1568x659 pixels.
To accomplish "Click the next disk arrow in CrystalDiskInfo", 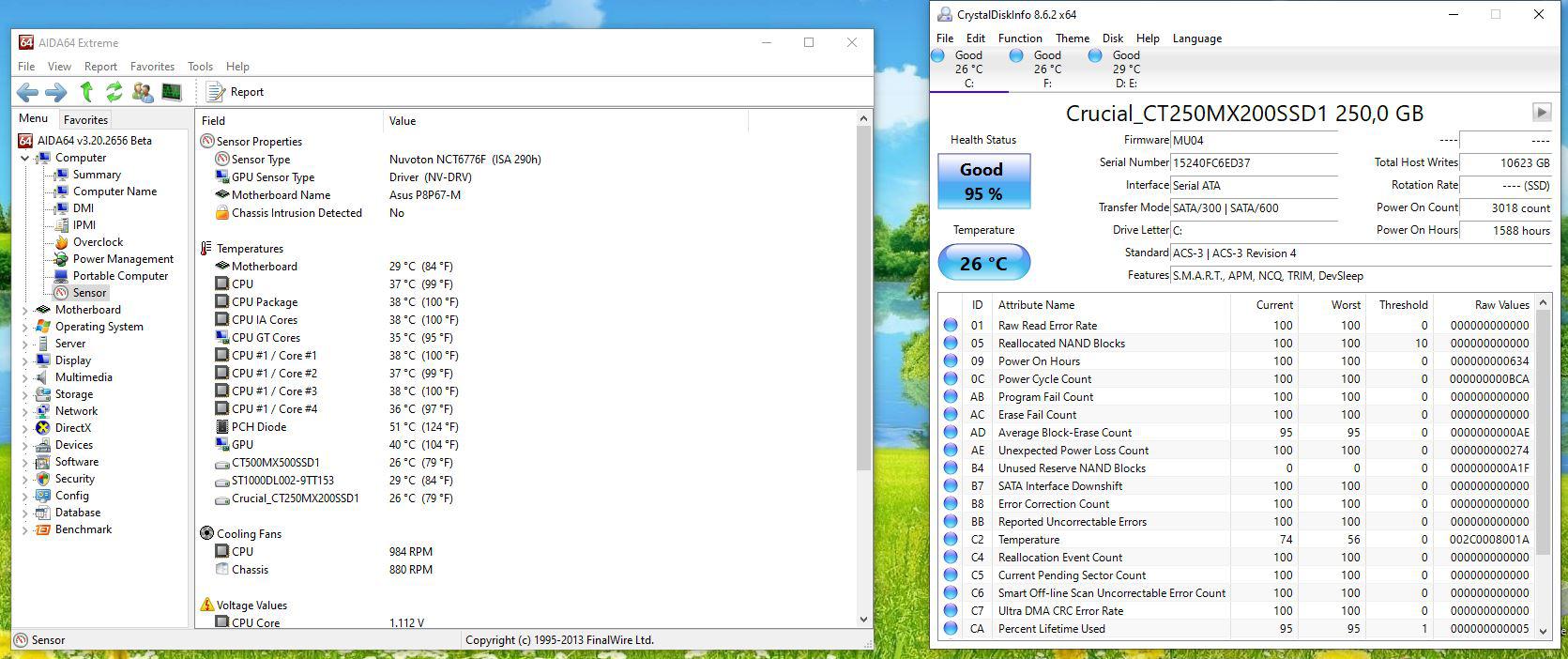I will coord(1541,113).
